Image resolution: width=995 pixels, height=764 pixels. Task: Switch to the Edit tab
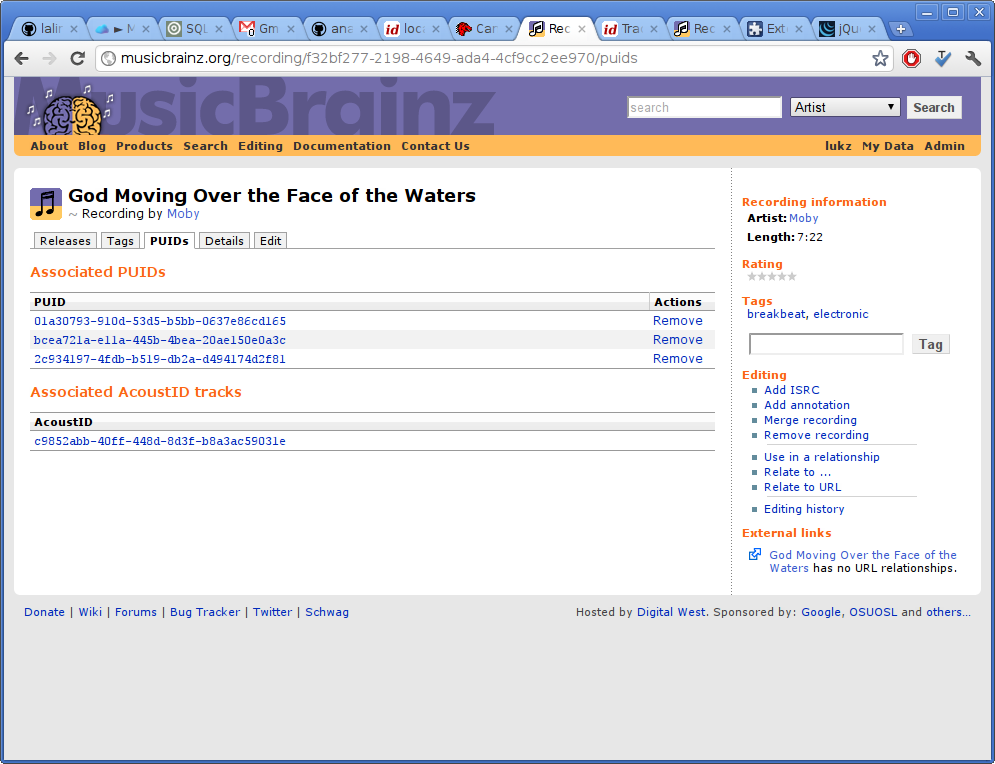(x=270, y=241)
